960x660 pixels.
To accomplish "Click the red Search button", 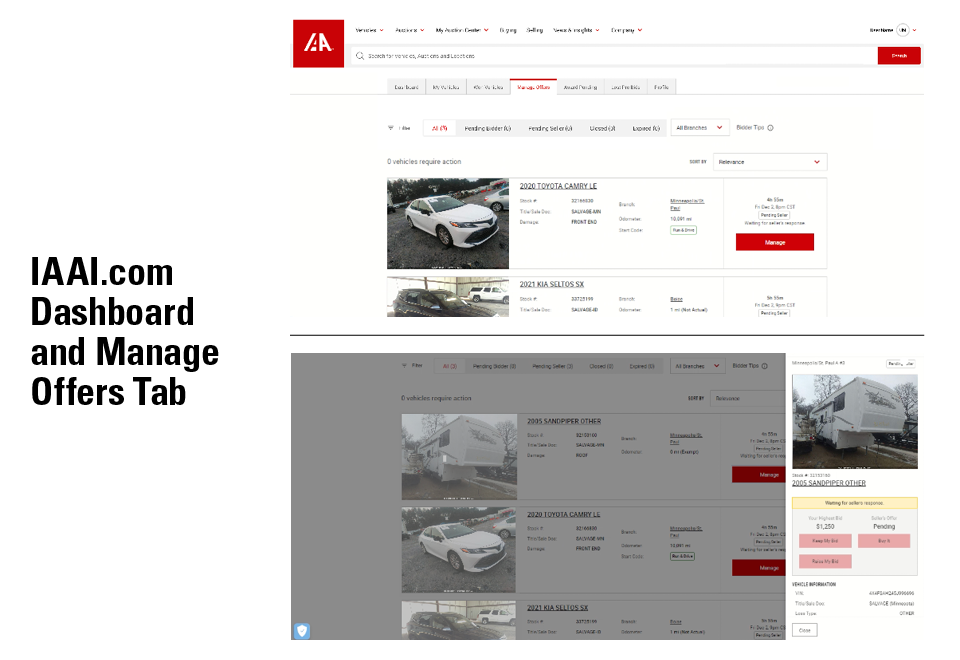I will click(899, 56).
